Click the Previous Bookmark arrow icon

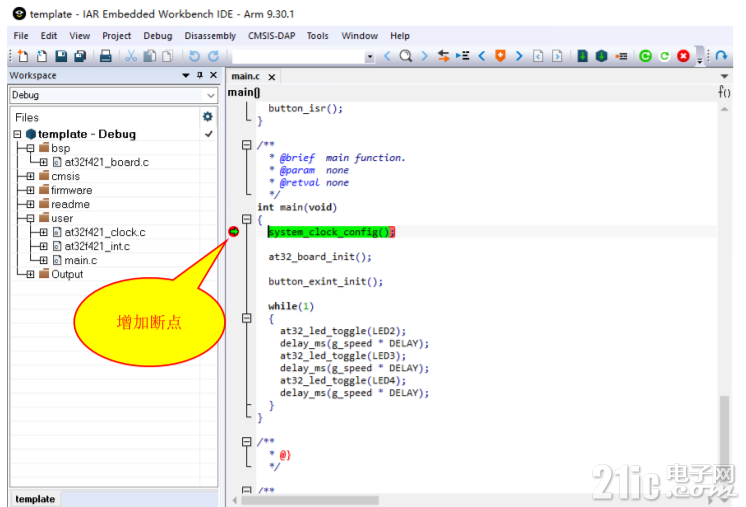(481, 56)
